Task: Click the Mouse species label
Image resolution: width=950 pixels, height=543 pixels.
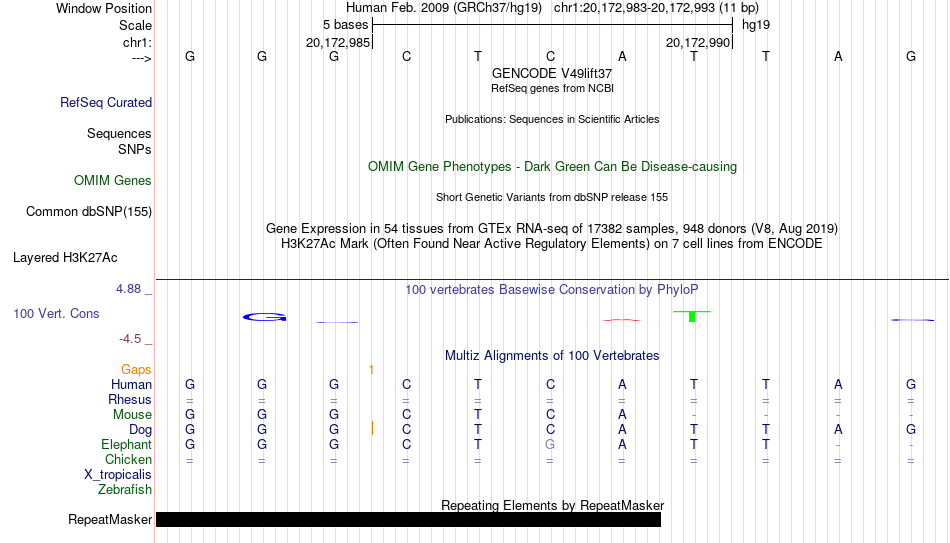Action: pyautogui.click(x=133, y=415)
